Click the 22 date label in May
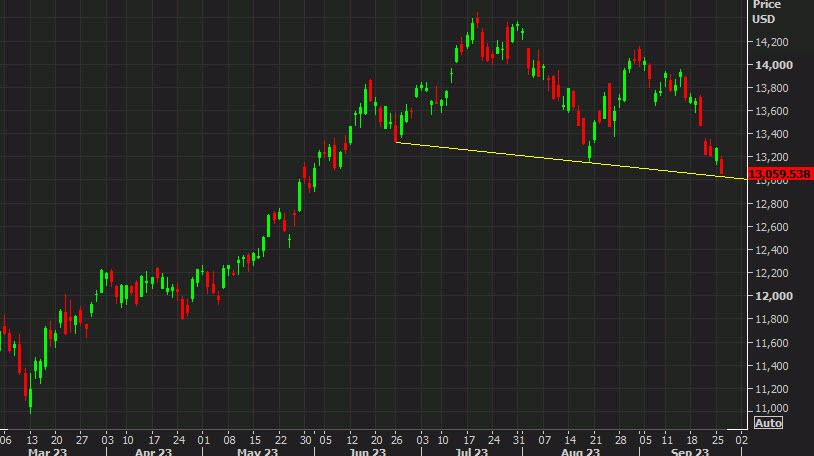Viewport: 814px width, 456px height. [280, 440]
